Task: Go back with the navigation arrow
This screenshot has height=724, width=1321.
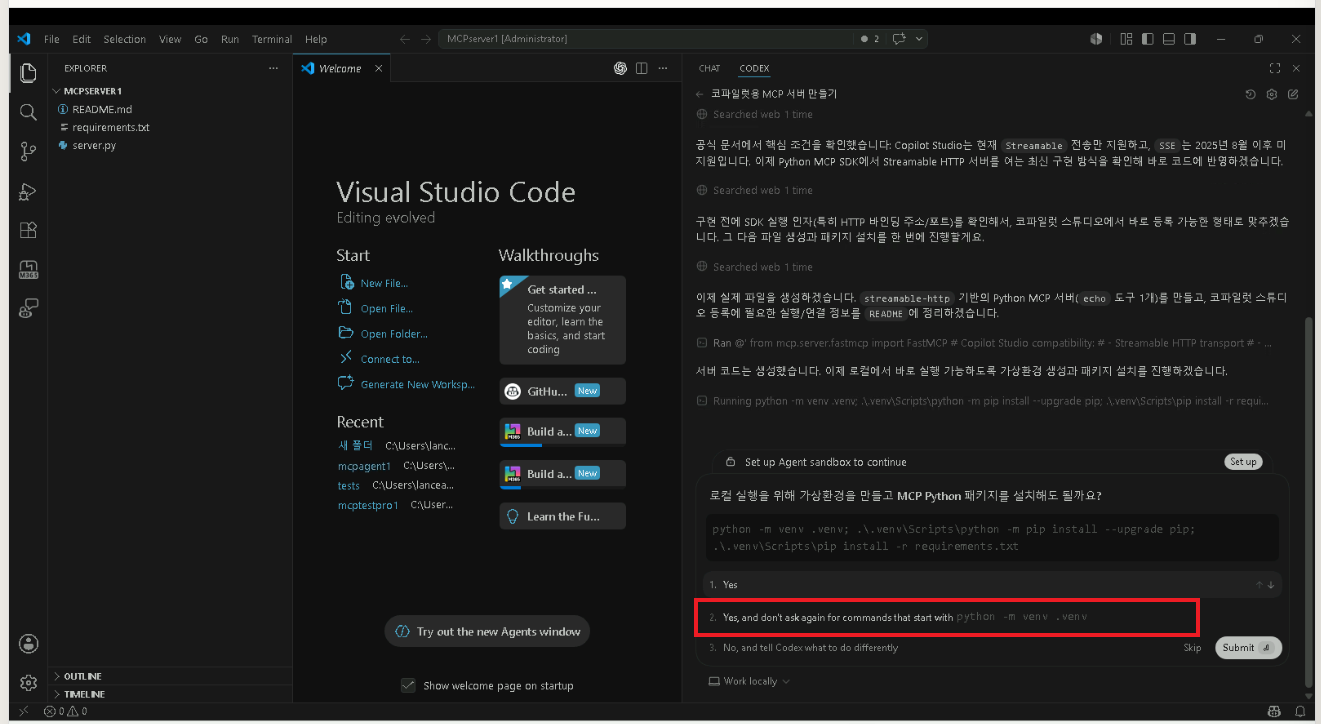Action: 404,39
